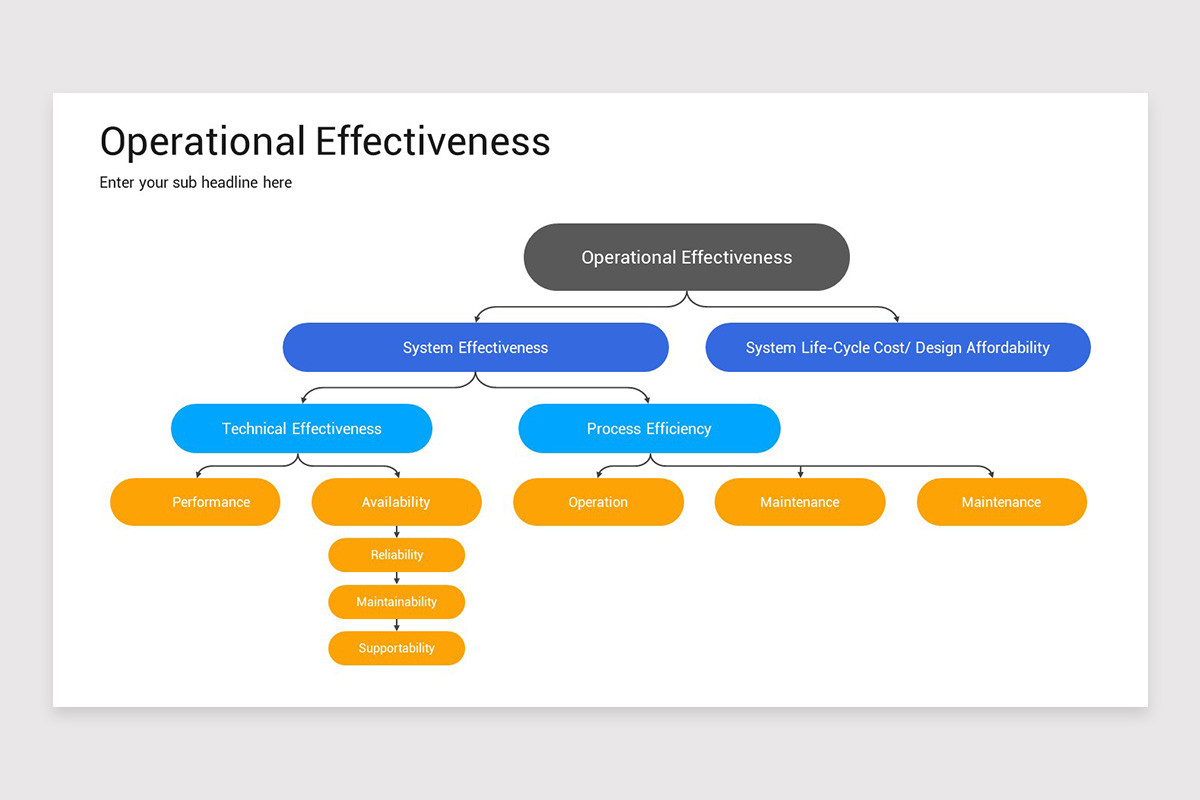Image resolution: width=1200 pixels, height=800 pixels.
Task: Select the Reliability sub-node
Action: [x=396, y=554]
